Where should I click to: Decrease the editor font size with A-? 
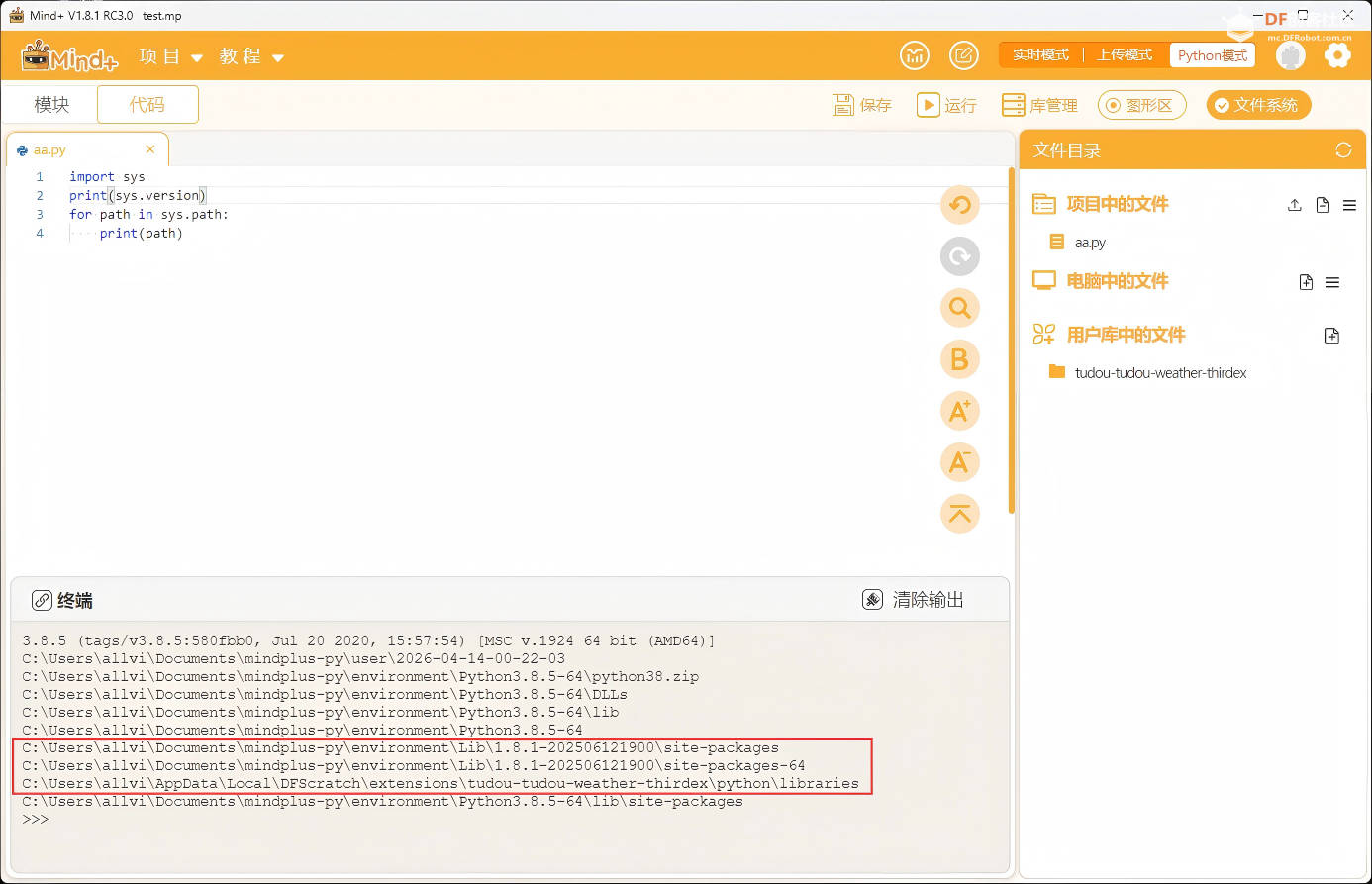959,462
